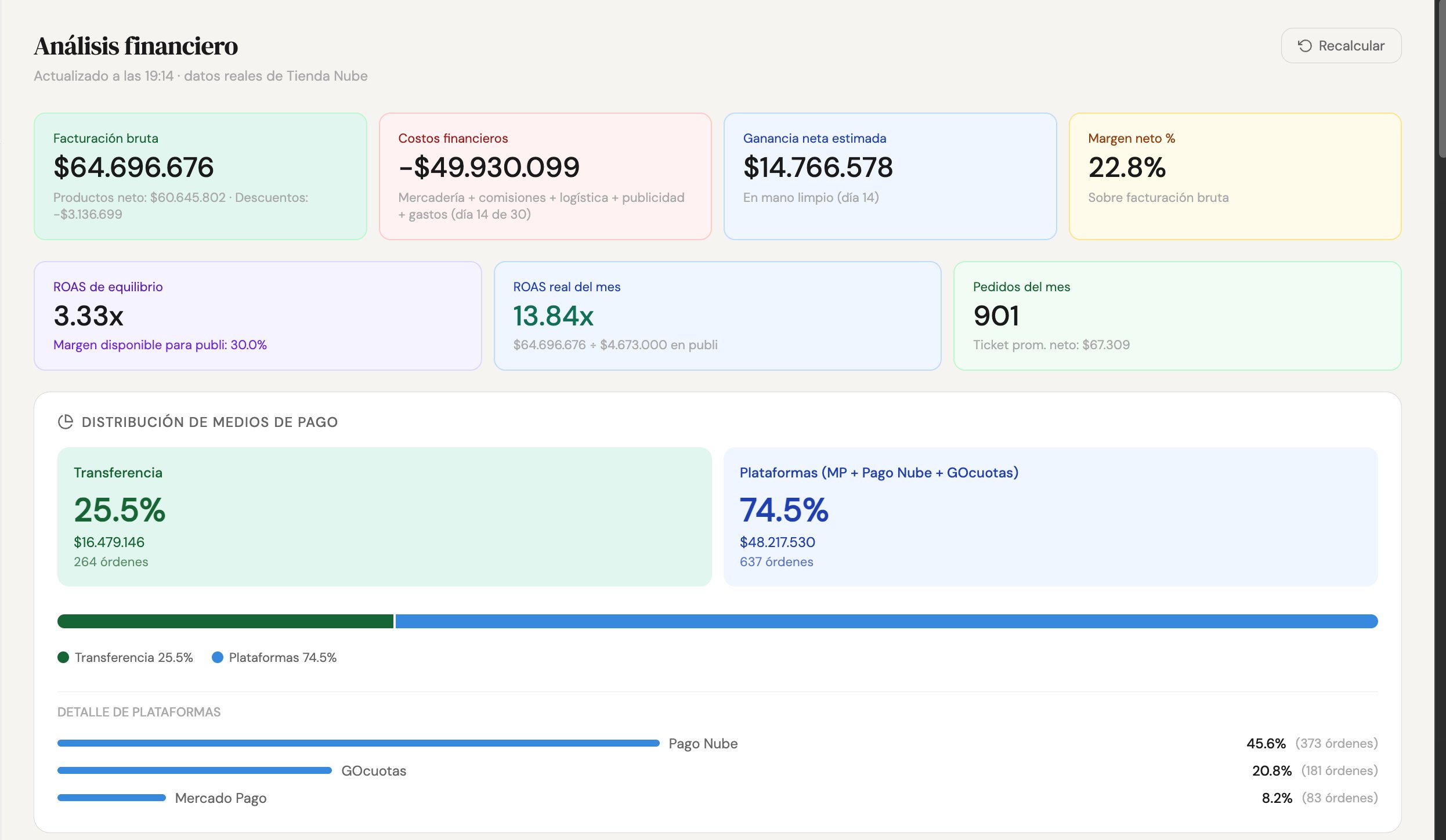Click the Pago Nube progress bar

358,743
